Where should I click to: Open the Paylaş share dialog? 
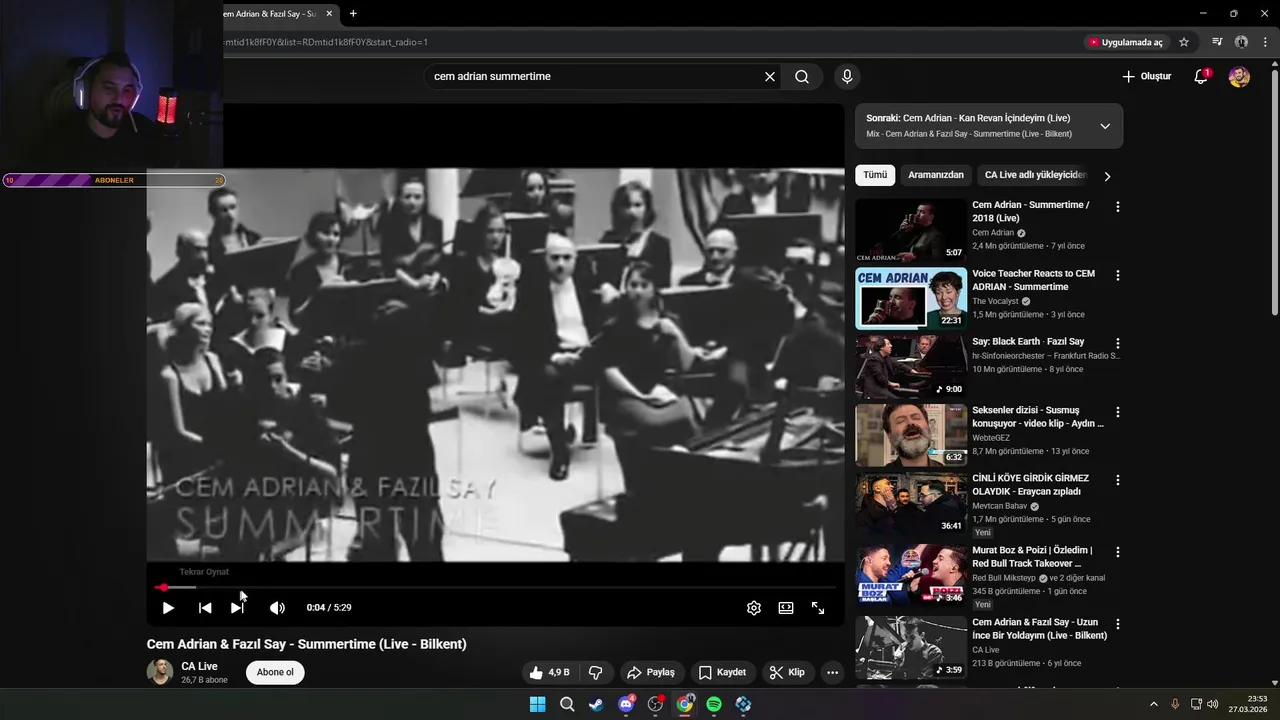[x=650, y=673]
